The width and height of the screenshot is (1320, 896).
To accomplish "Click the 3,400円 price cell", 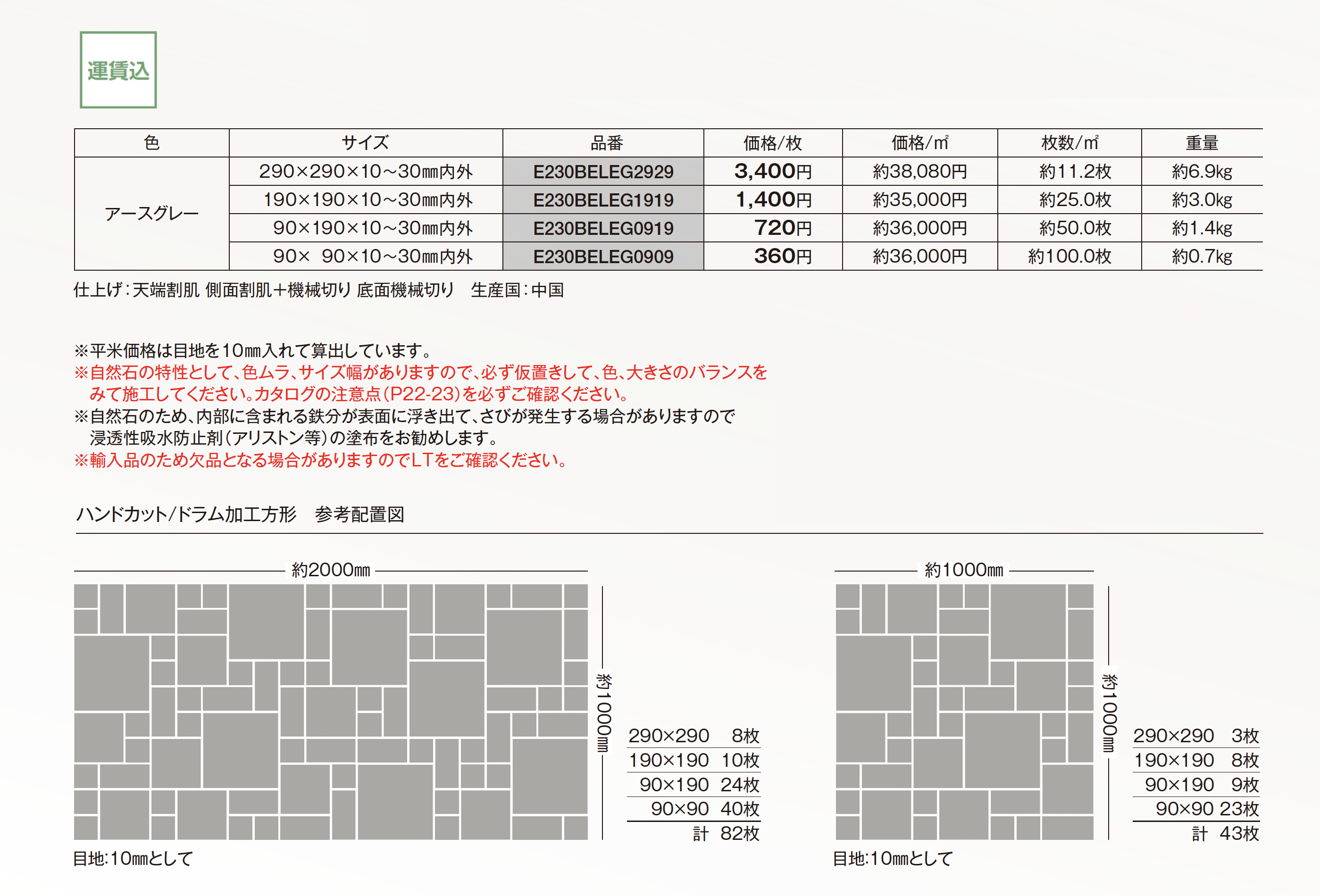I will click(x=772, y=172).
